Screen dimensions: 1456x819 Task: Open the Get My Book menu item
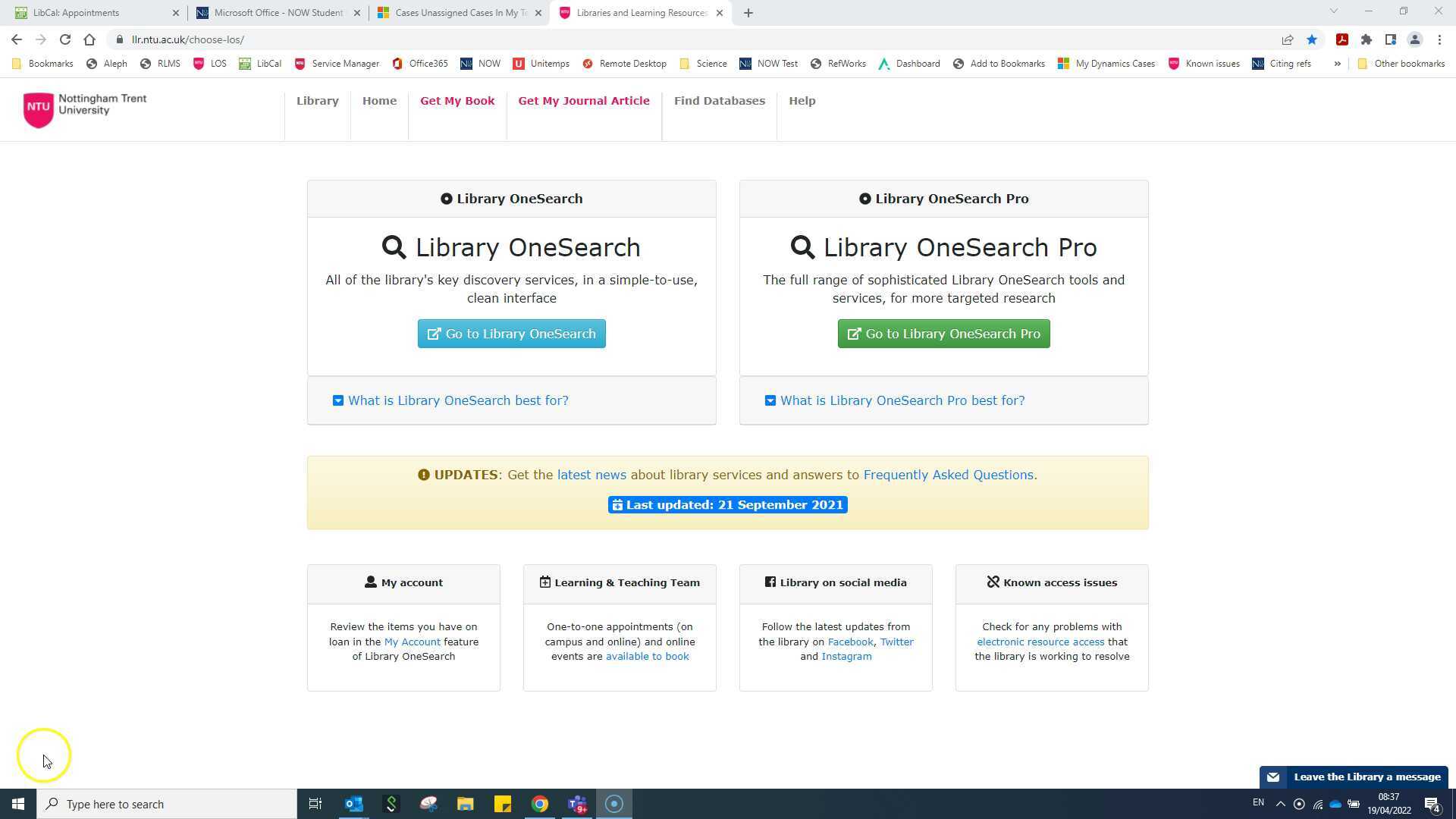[457, 101]
